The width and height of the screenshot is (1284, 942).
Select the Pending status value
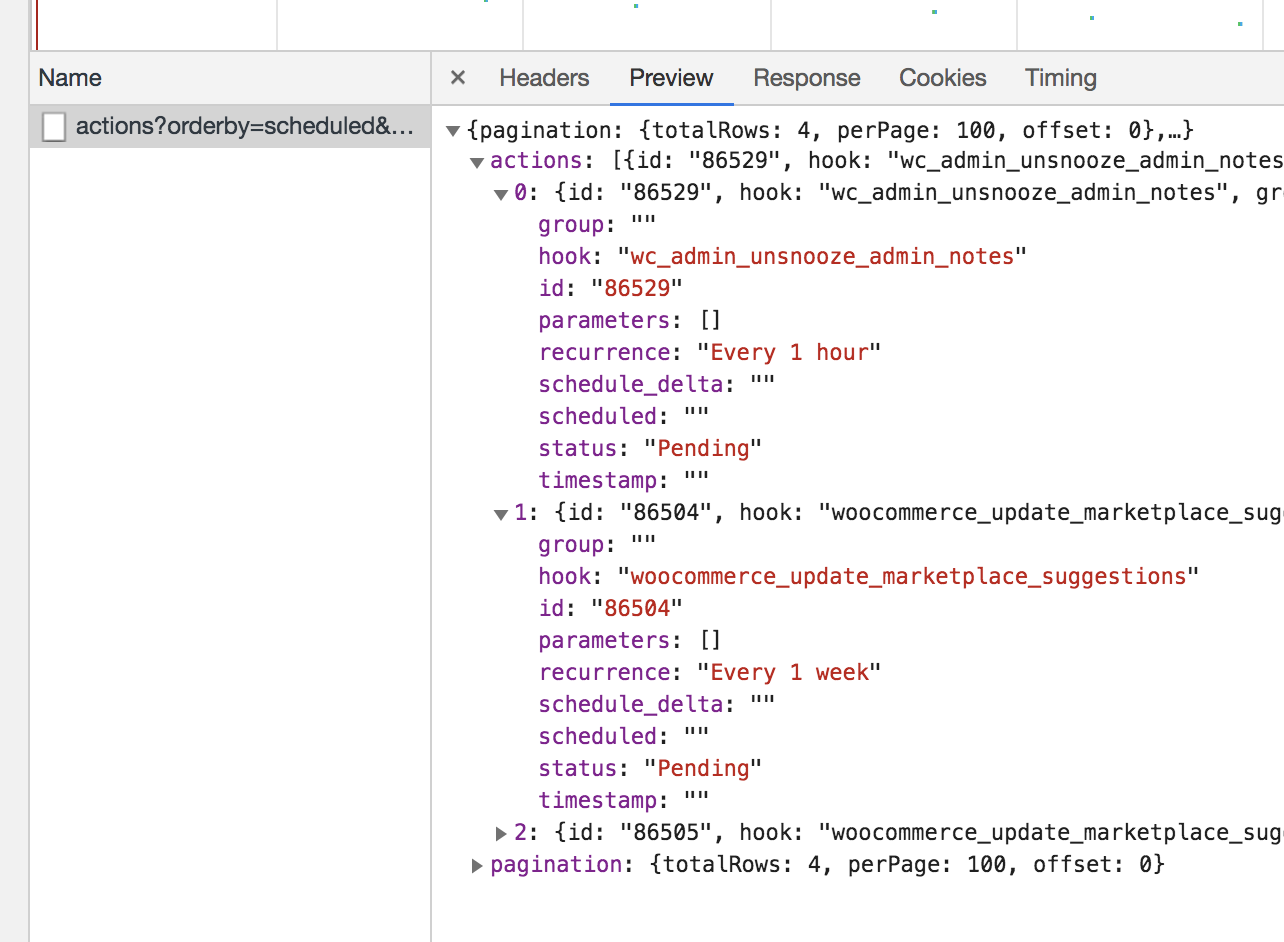pyautogui.click(x=706, y=448)
